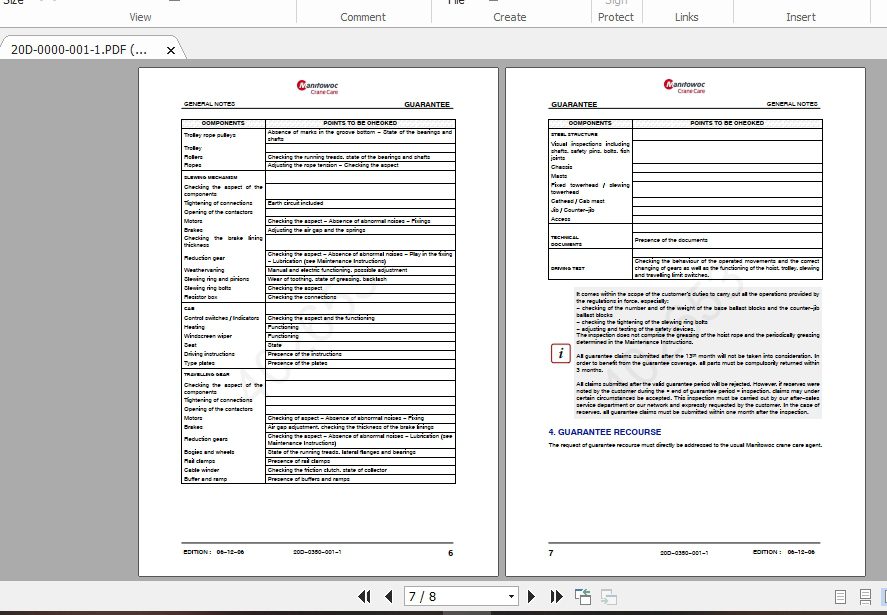Click the Manitowoc logo on page 7
887x615 pixels.
pos(684,86)
